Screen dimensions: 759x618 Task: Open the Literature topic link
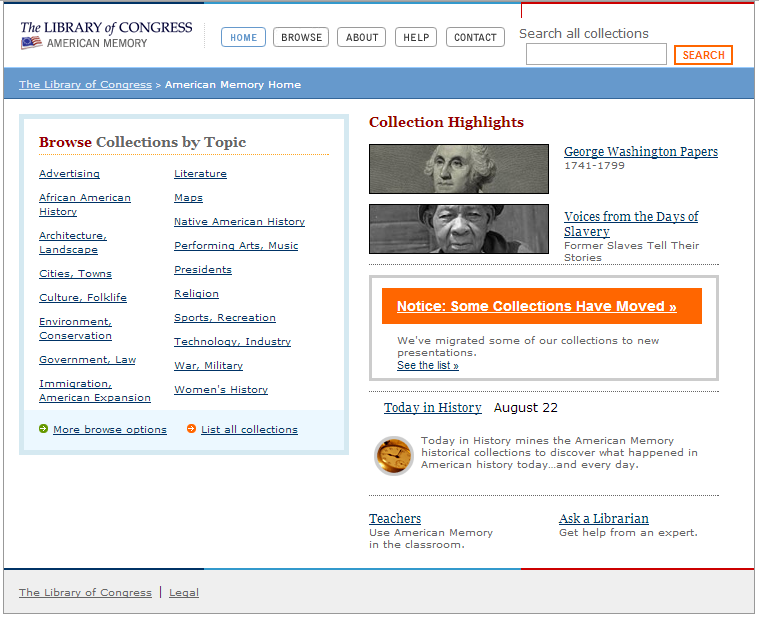(200, 174)
